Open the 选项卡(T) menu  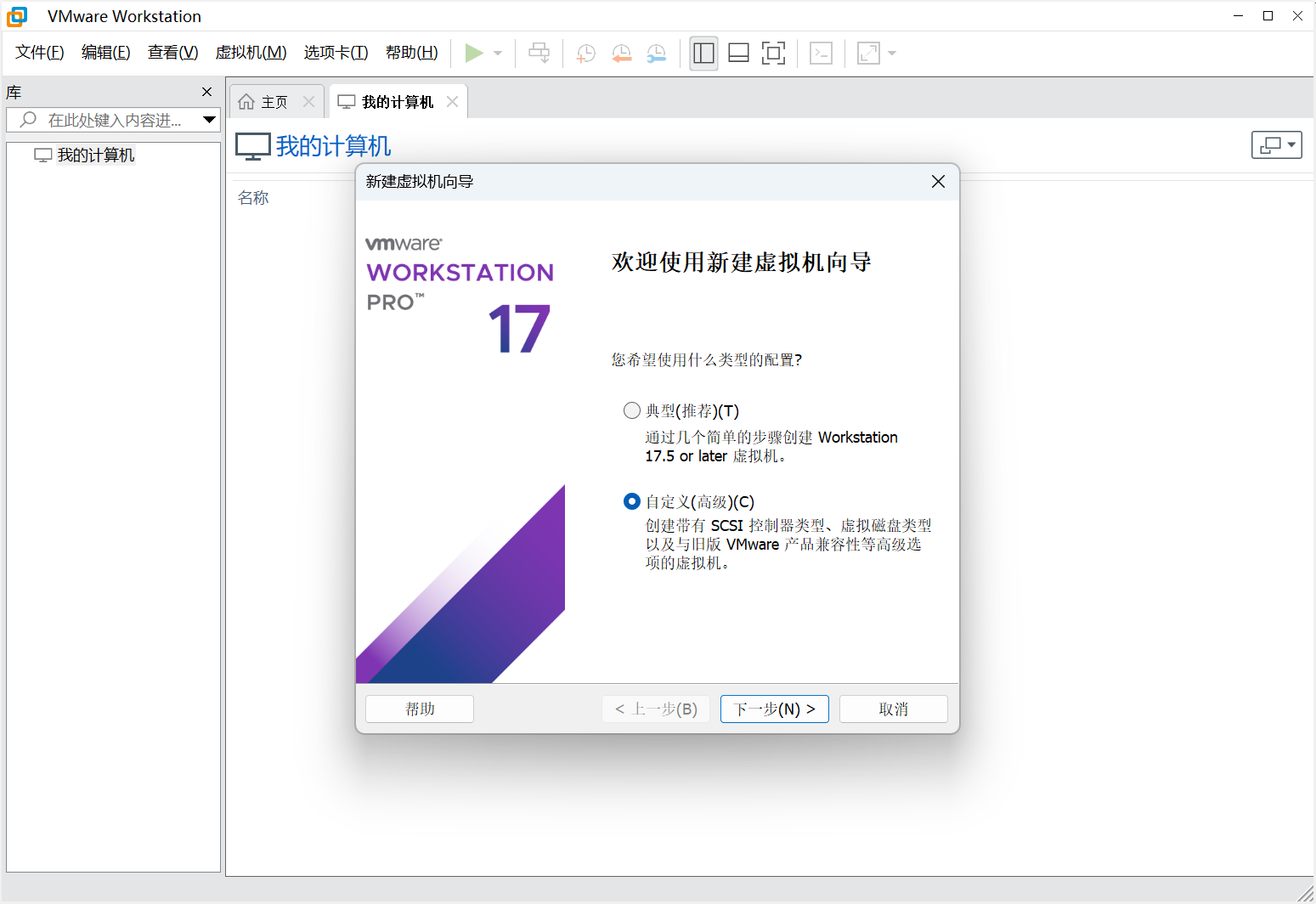pyautogui.click(x=336, y=53)
